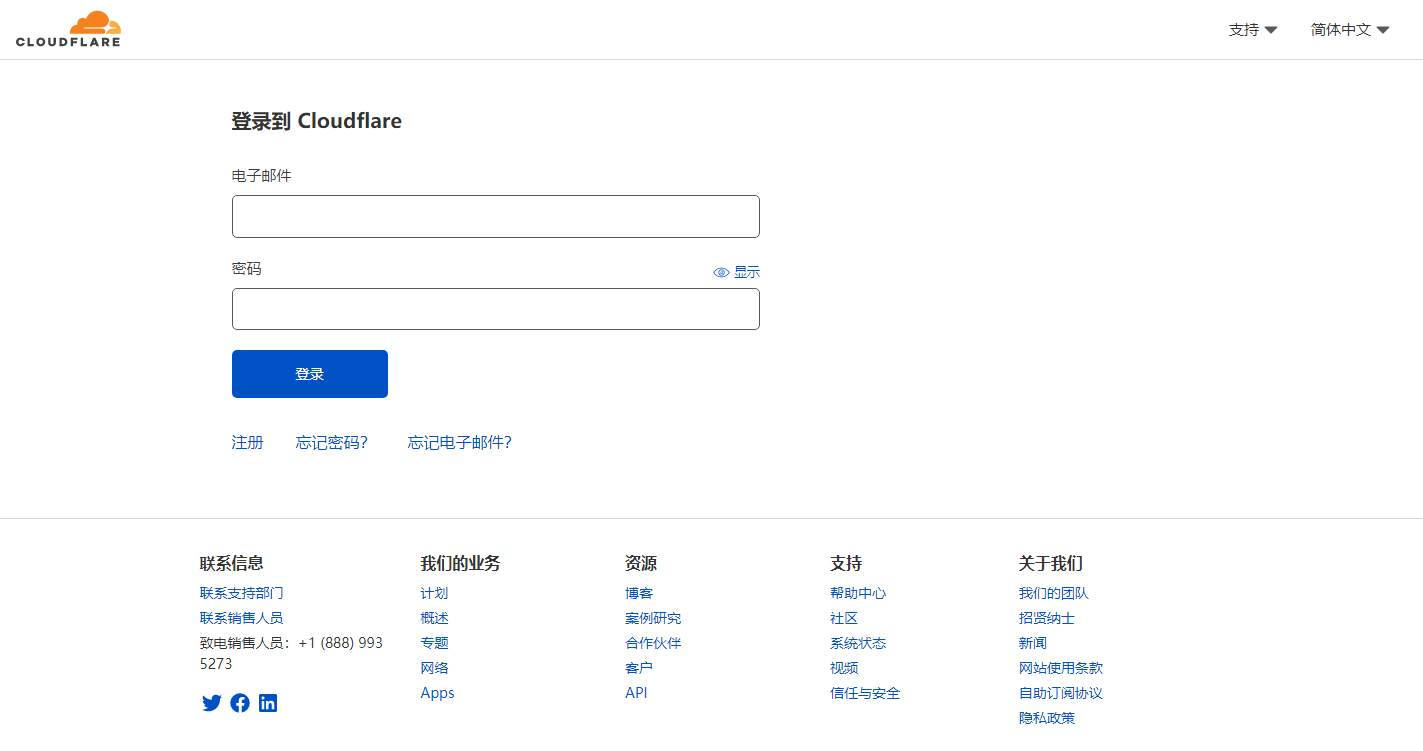
Task: Click the 电子邮件 field label
Action: pyautogui.click(x=262, y=175)
